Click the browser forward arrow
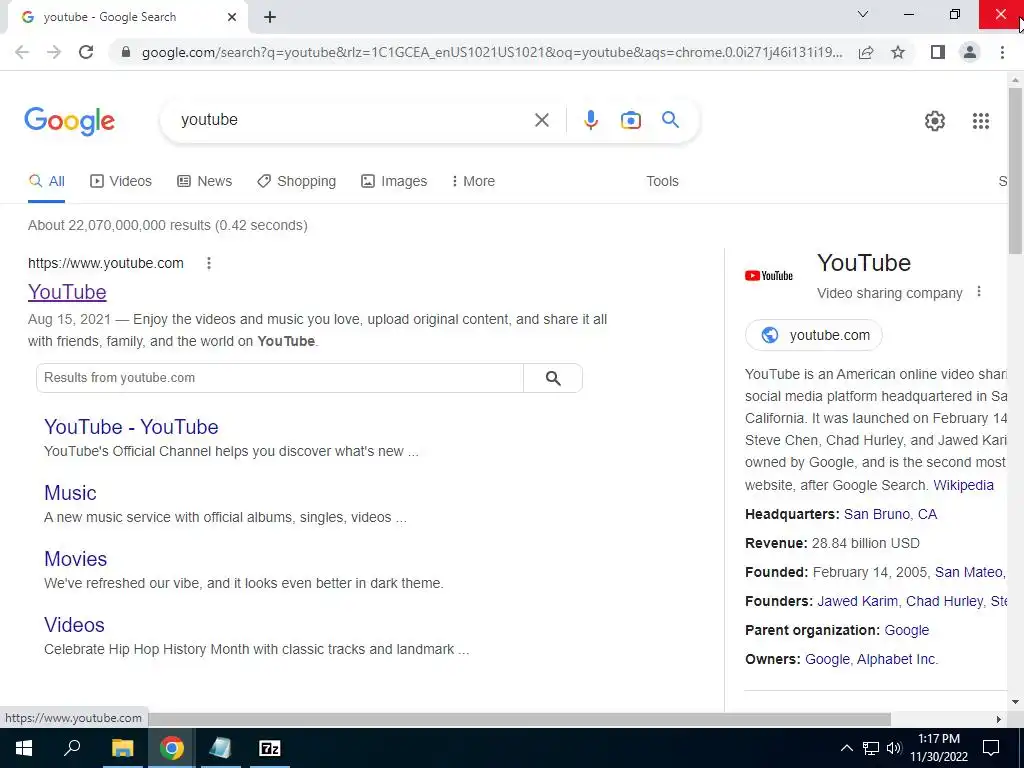The image size is (1024, 768). point(54,52)
